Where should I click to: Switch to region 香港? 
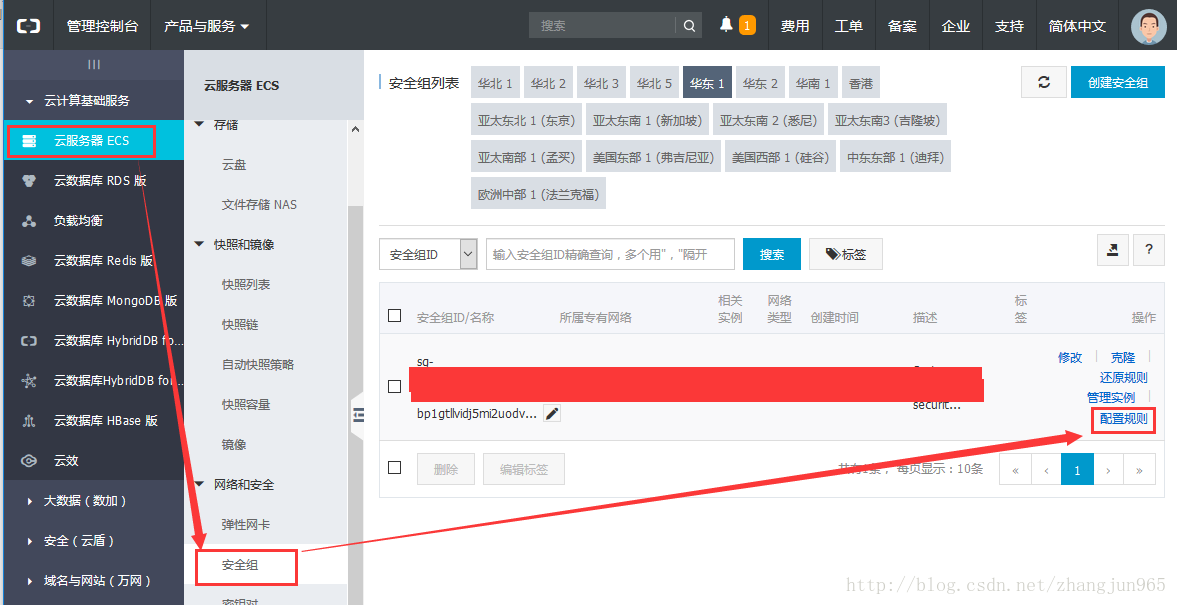click(x=861, y=83)
